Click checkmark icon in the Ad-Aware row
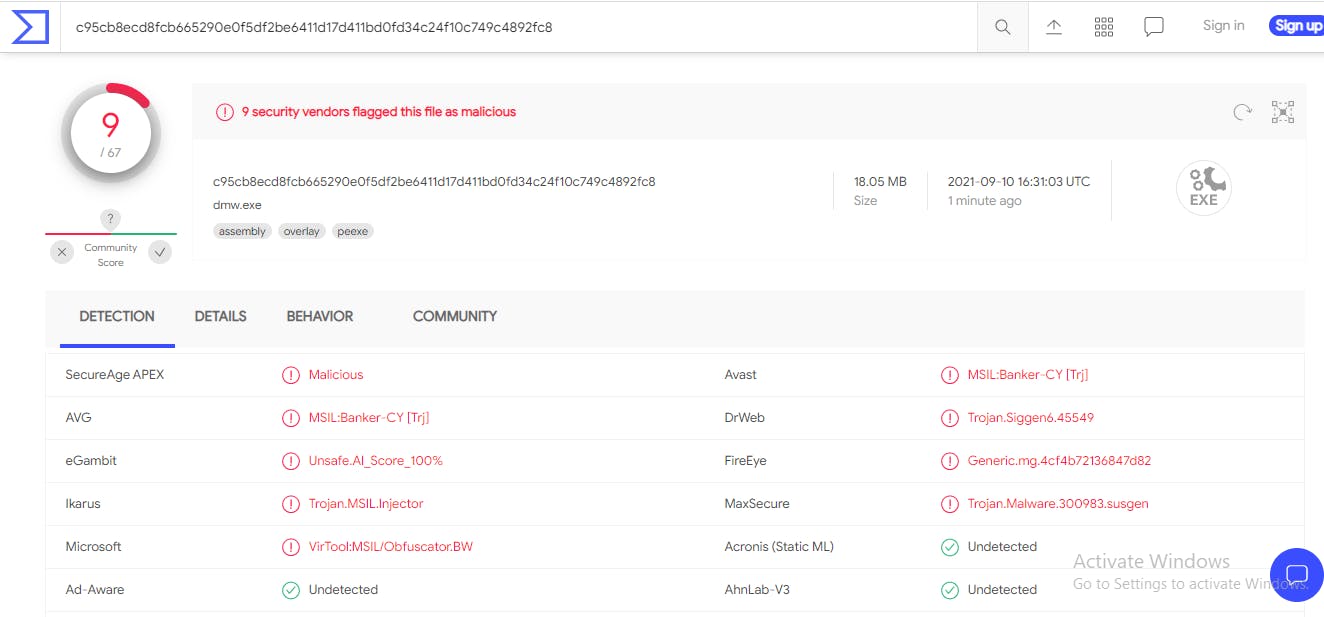 tap(291, 590)
